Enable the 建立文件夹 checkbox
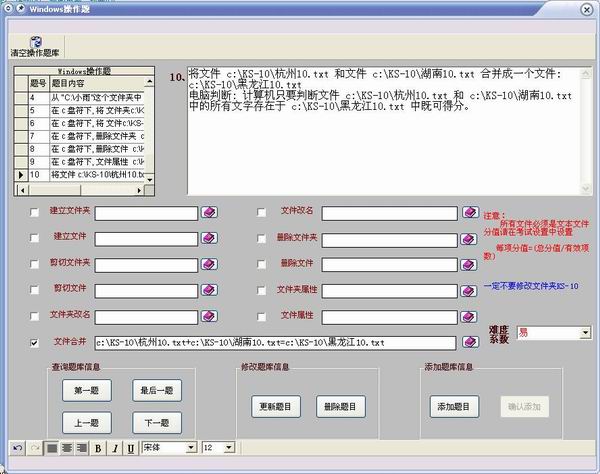Screen dimensions: 600x474 click(34, 212)
